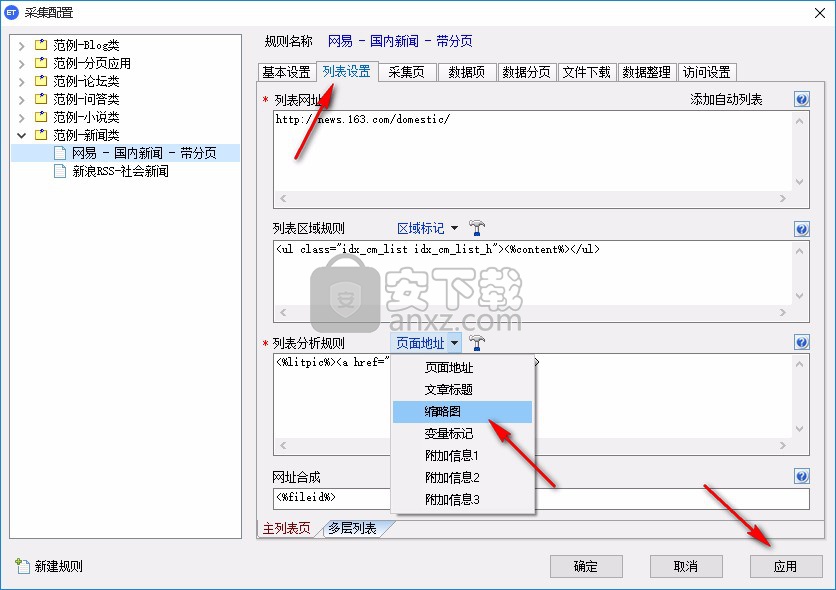
Task: Click the 确定 confirm button
Action: click(x=586, y=567)
